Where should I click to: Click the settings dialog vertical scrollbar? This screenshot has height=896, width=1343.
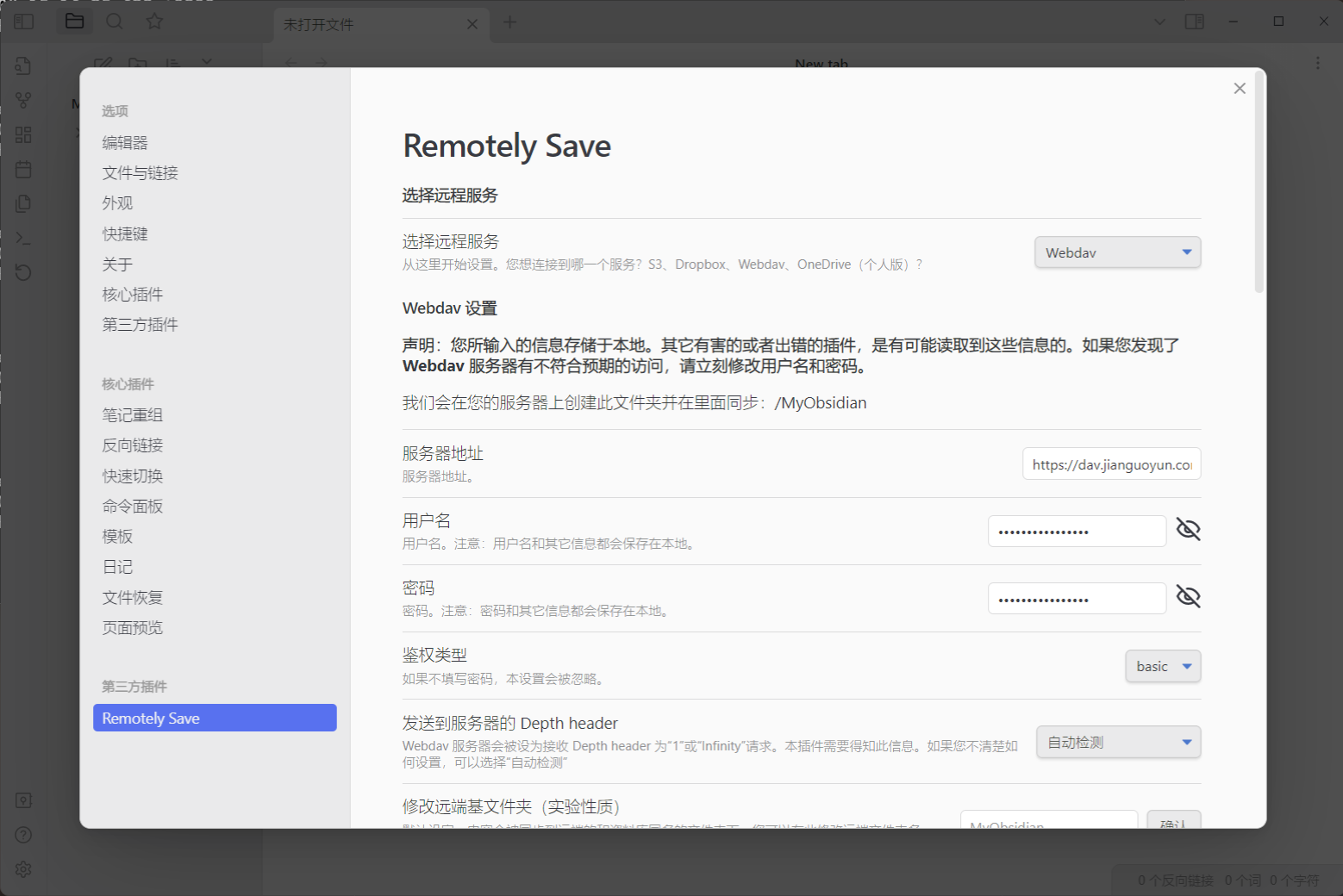point(1259,183)
